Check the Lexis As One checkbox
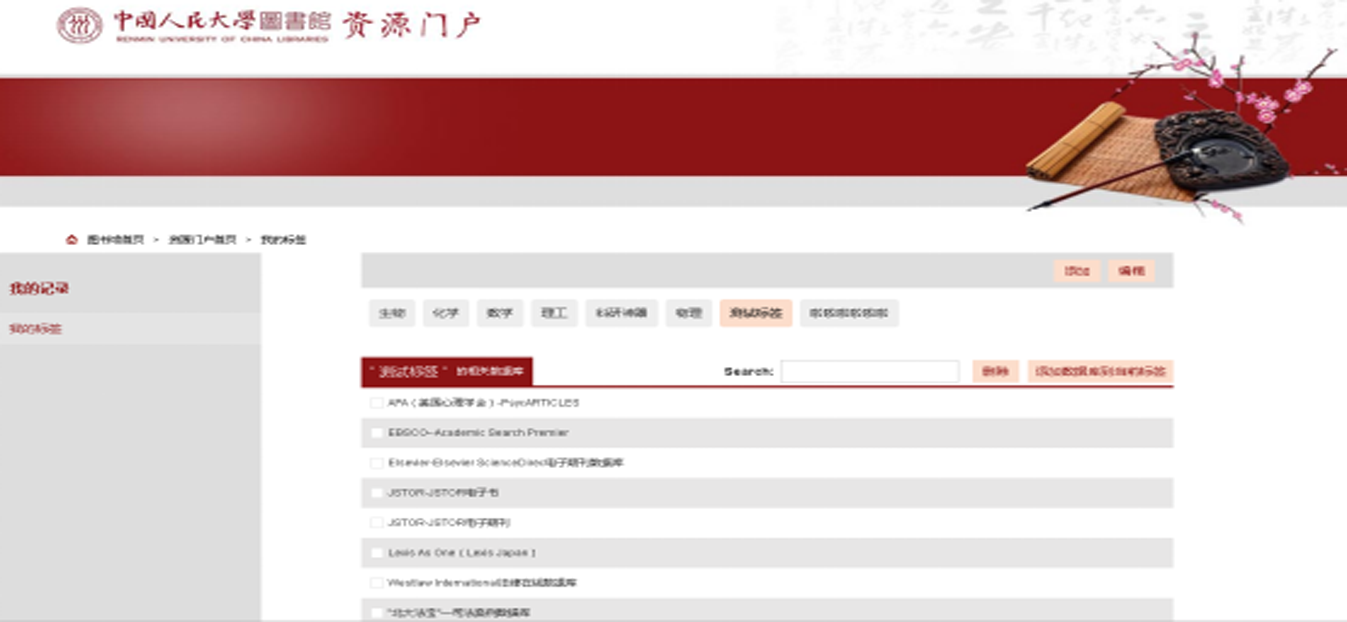 [377, 553]
